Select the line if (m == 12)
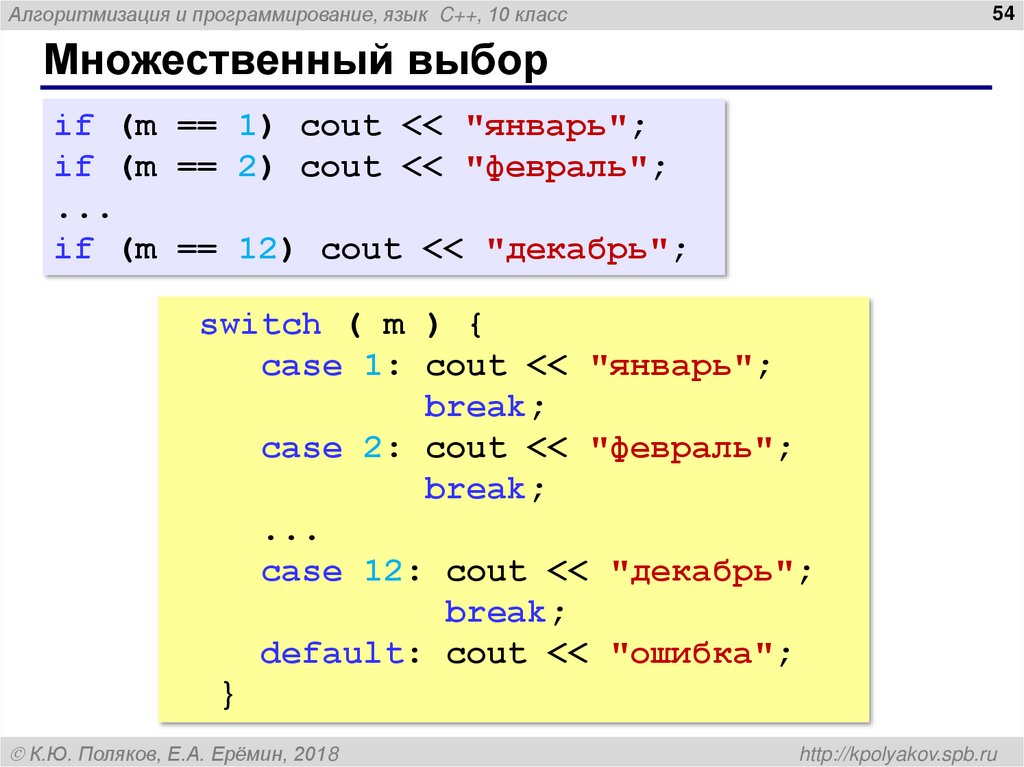The width and height of the screenshot is (1024, 767). [175, 248]
